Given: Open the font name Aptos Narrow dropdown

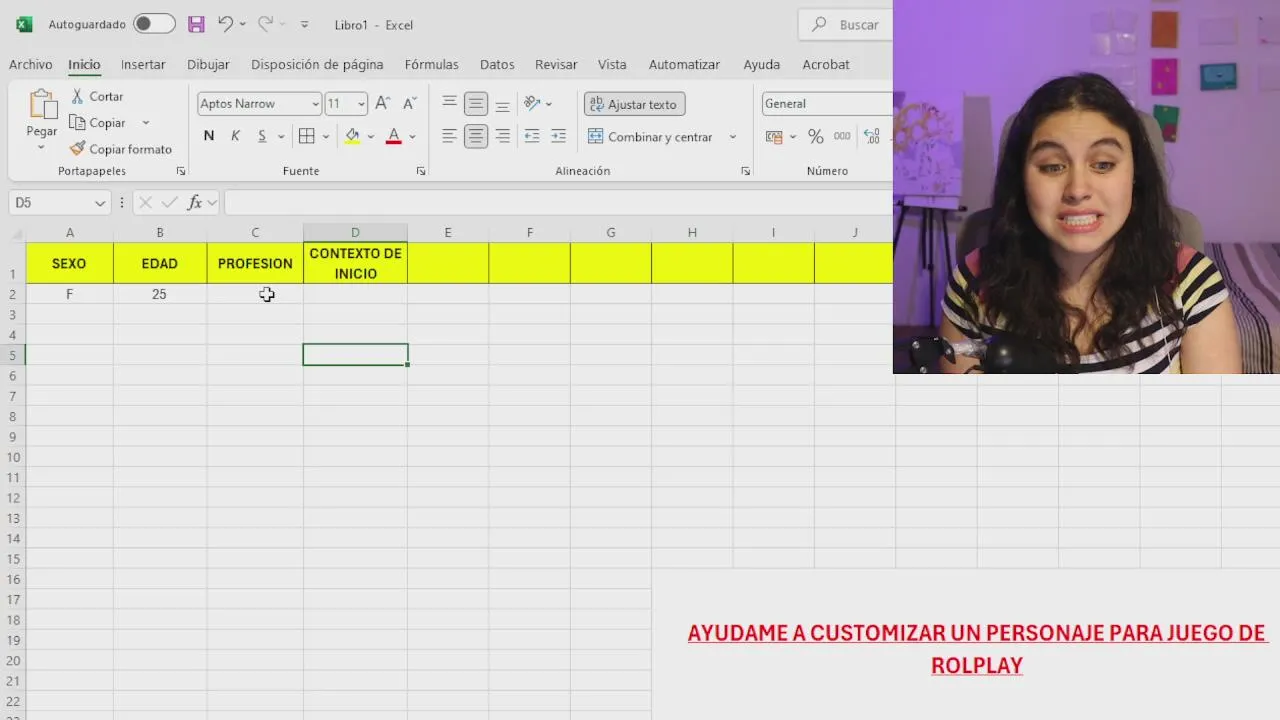Looking at the screenshot, I should (x=315, y=104).
